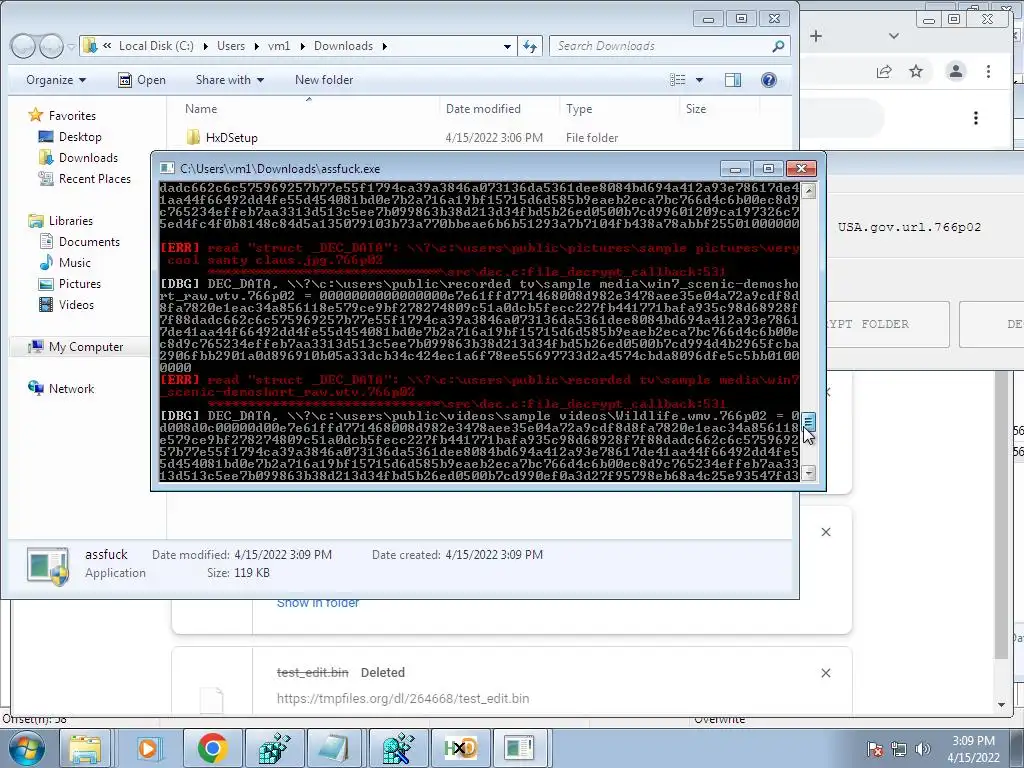Expand the Organize dropdown menu
Image resolution: width=1024 pixels, height=768 pixels.
56,80
